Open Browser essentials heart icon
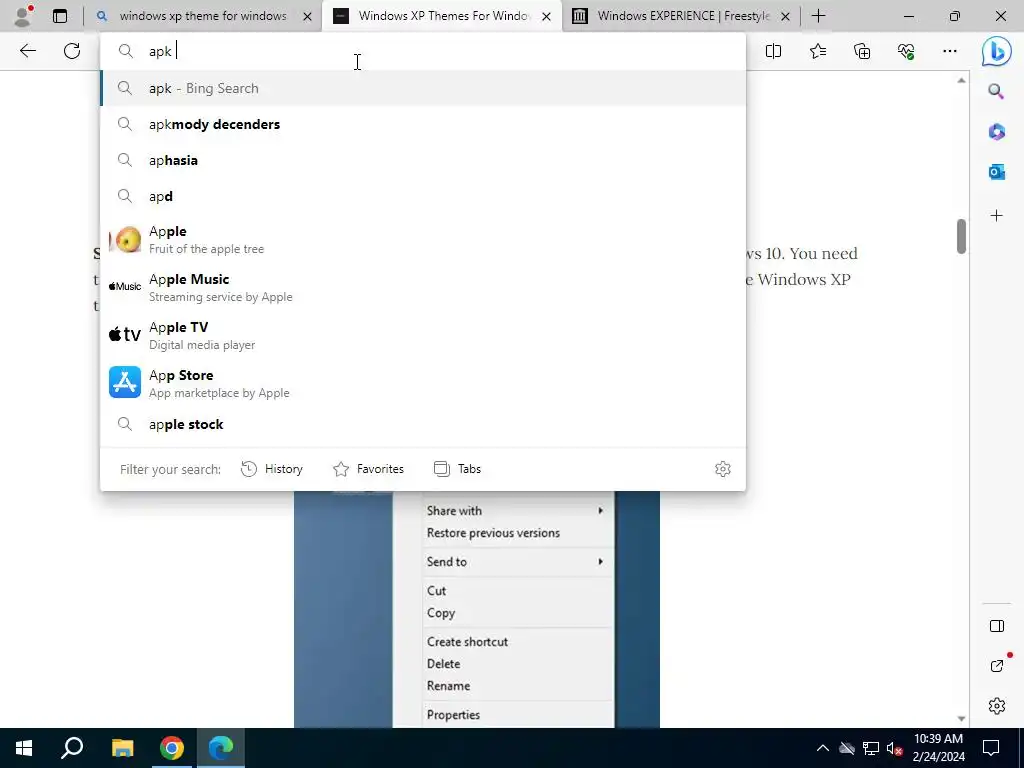 pyautogui.click(x=906, y=51)
